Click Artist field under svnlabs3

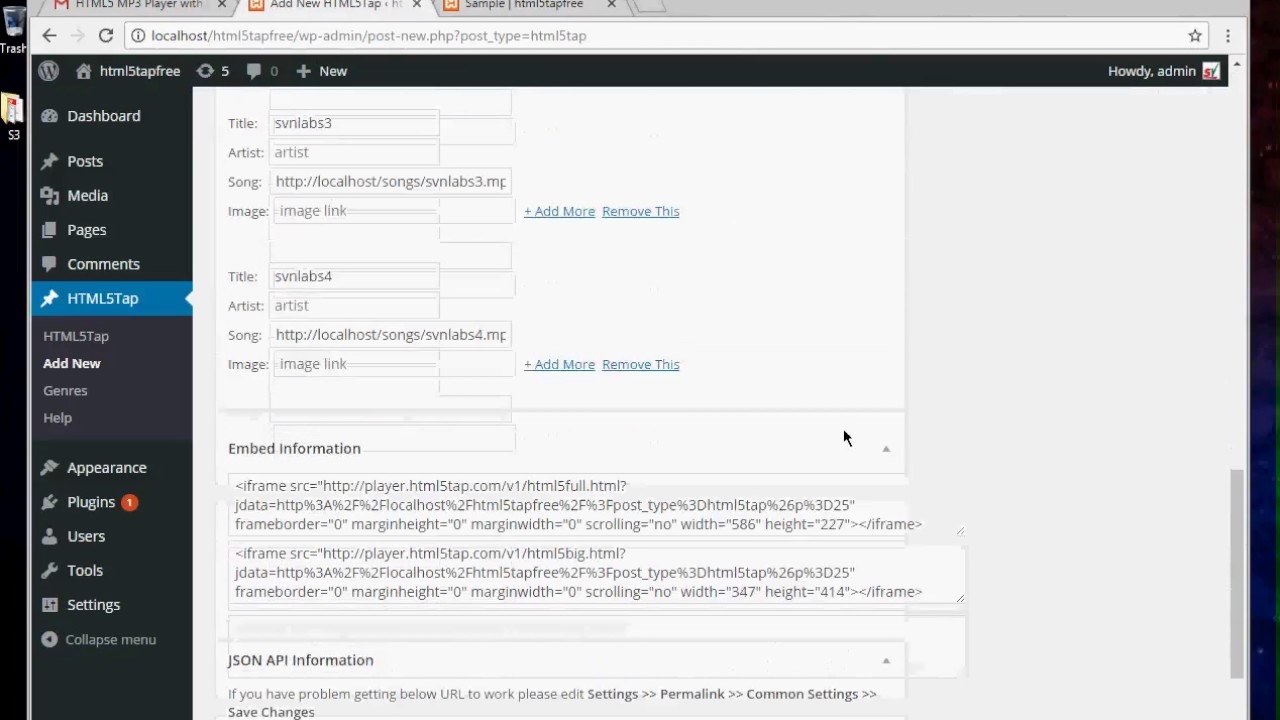[x=354, y=152]
